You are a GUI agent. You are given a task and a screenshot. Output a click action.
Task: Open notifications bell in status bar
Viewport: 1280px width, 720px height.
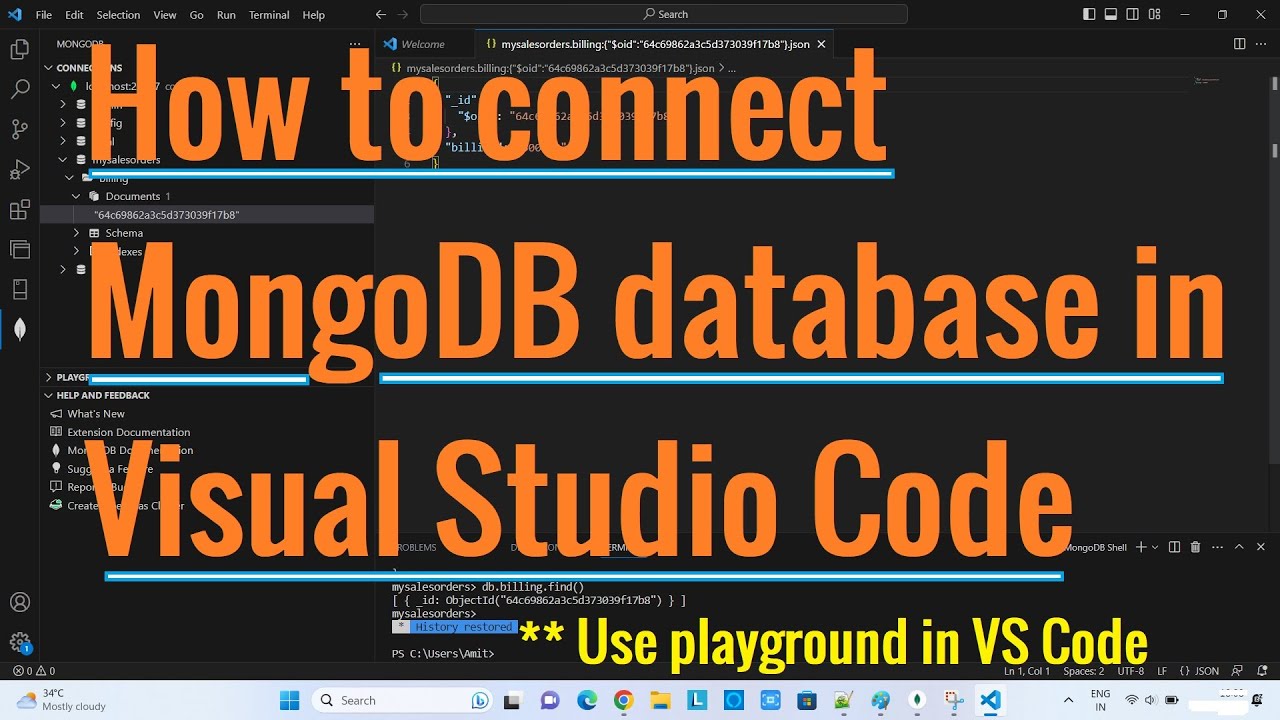click(1261, 671)
